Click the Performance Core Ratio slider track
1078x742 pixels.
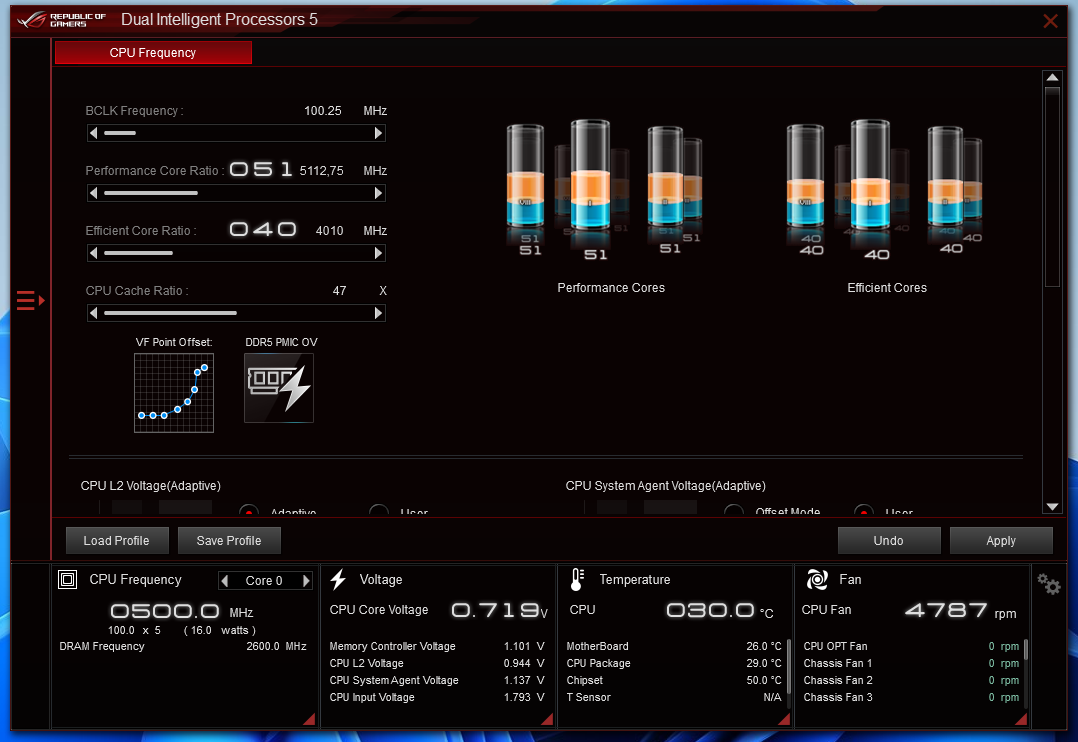(x=236, y=193)
